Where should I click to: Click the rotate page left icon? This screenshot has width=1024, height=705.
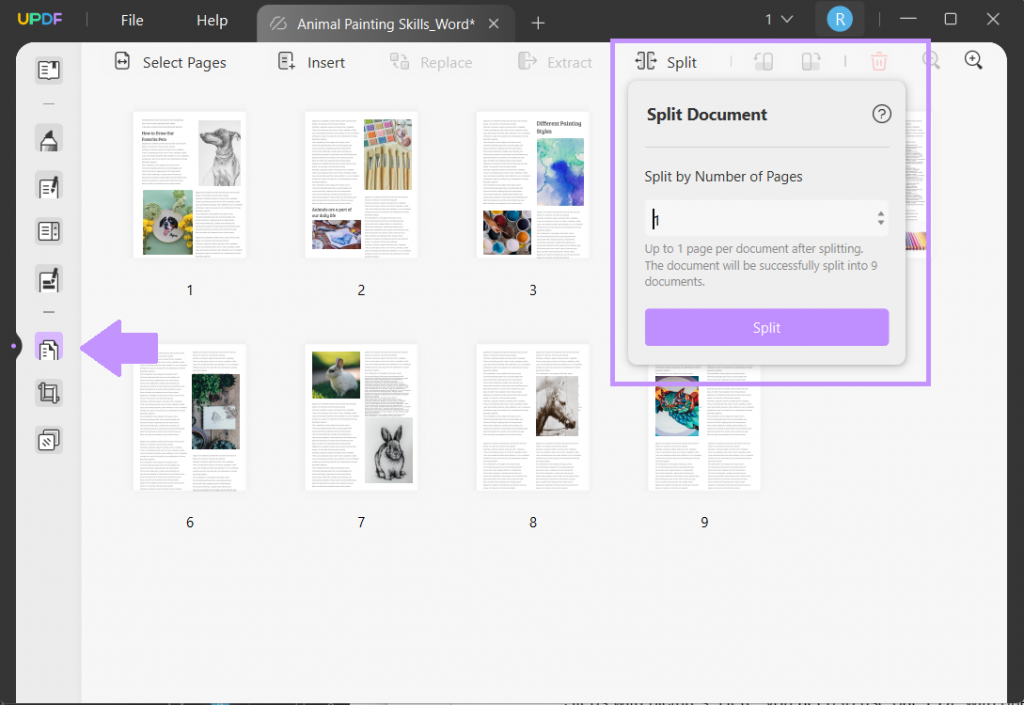763,61
